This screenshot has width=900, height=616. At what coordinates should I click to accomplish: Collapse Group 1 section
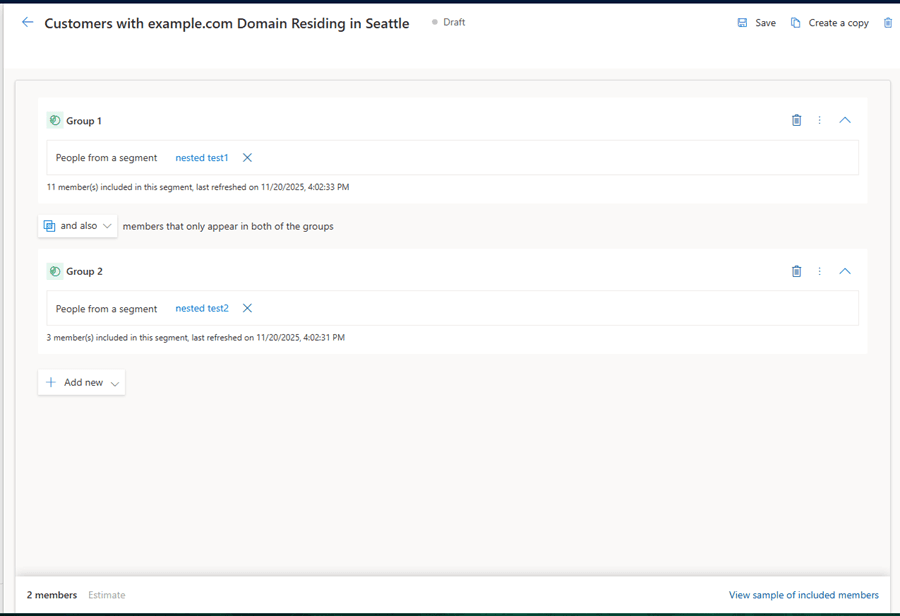tap(845, 120)
